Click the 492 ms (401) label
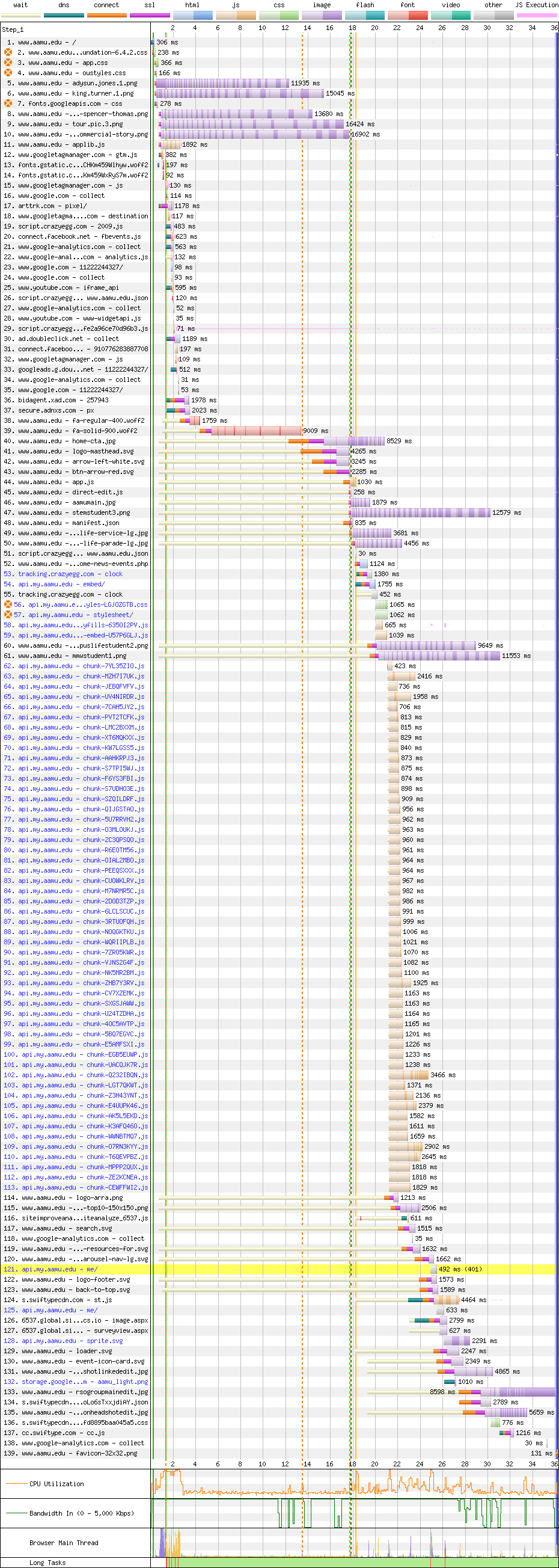559x1568 pixels. 460,1270
